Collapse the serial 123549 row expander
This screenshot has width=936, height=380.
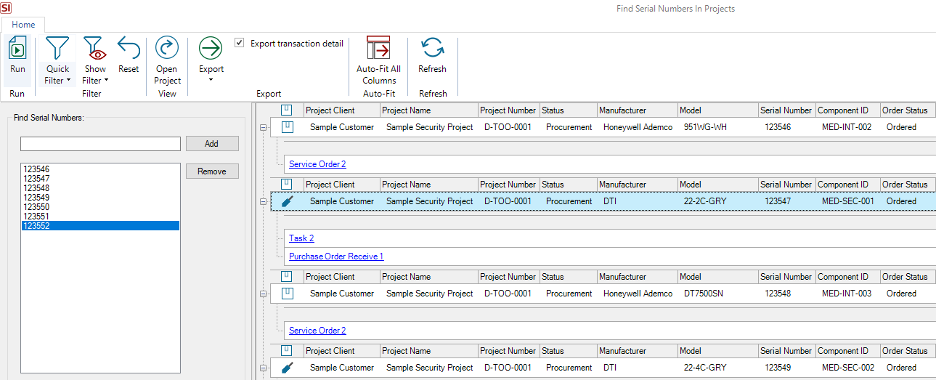[263, 368]
